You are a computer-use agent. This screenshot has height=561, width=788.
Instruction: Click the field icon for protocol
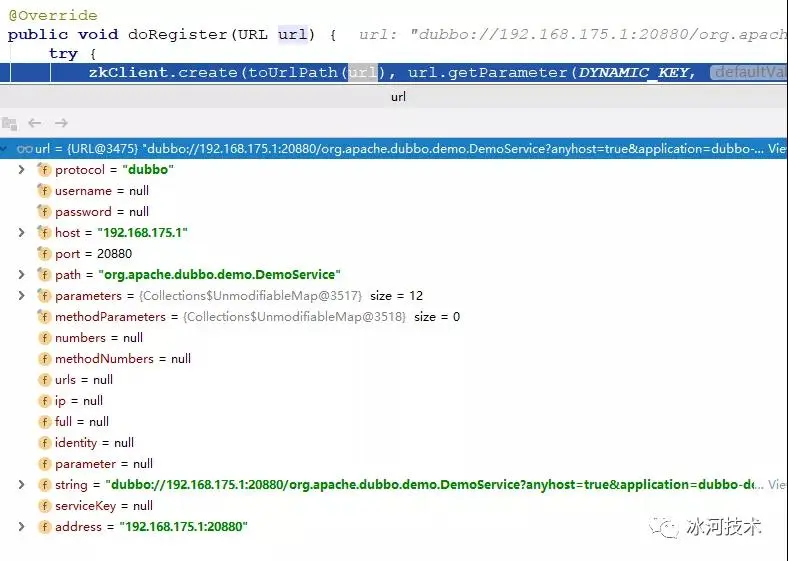44,170
